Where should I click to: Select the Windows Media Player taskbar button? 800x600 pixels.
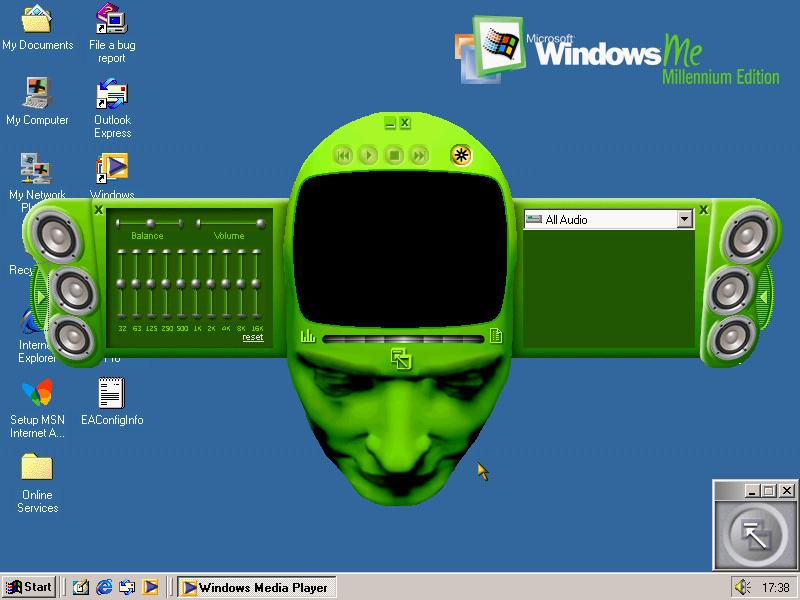254,587
